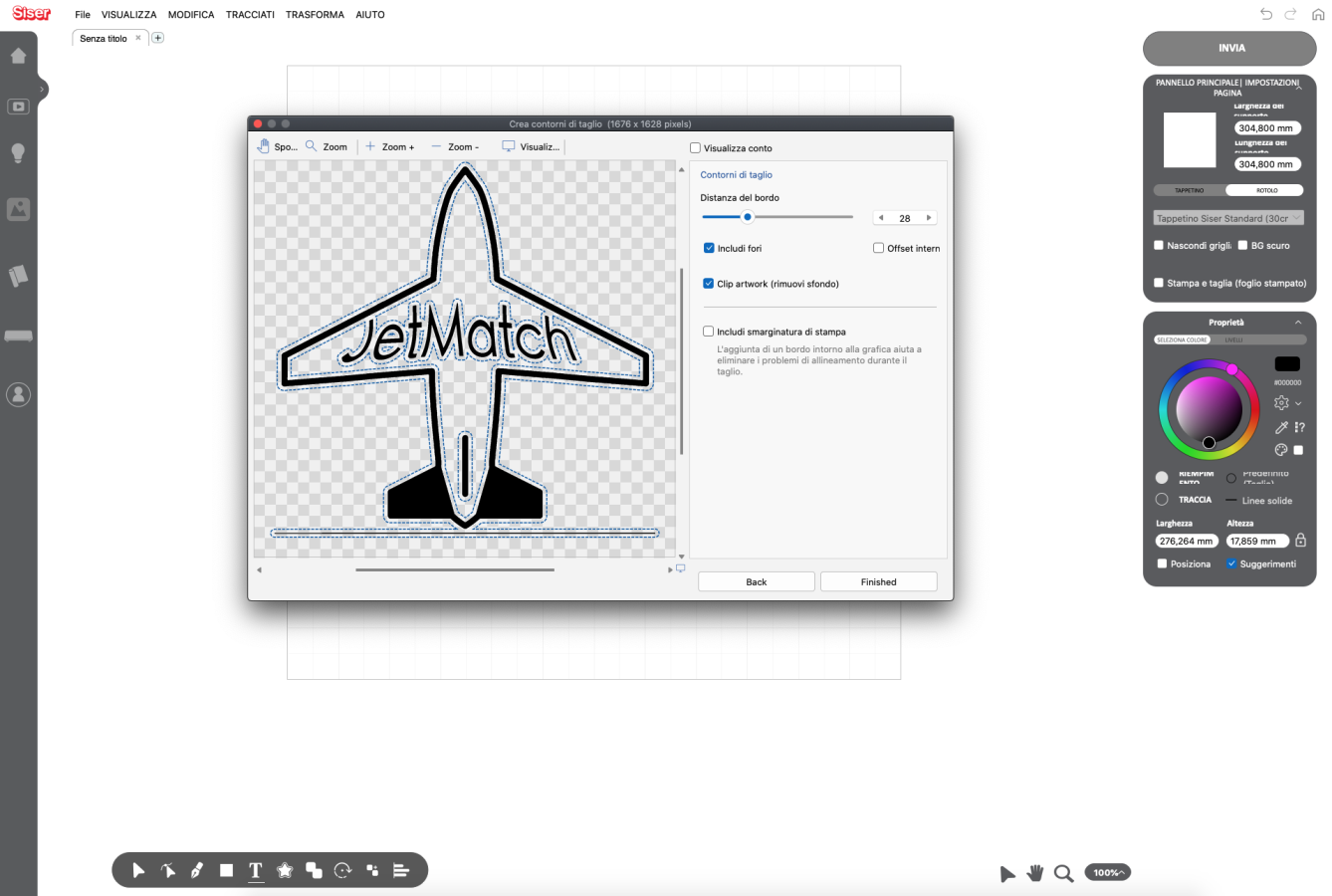Check BG scuro checkbox
The image size is (1332, 896).
click(1242, 245)
